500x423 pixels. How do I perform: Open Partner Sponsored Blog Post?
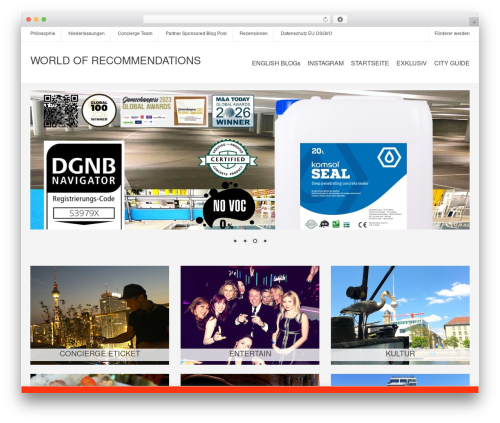point(196,33)
